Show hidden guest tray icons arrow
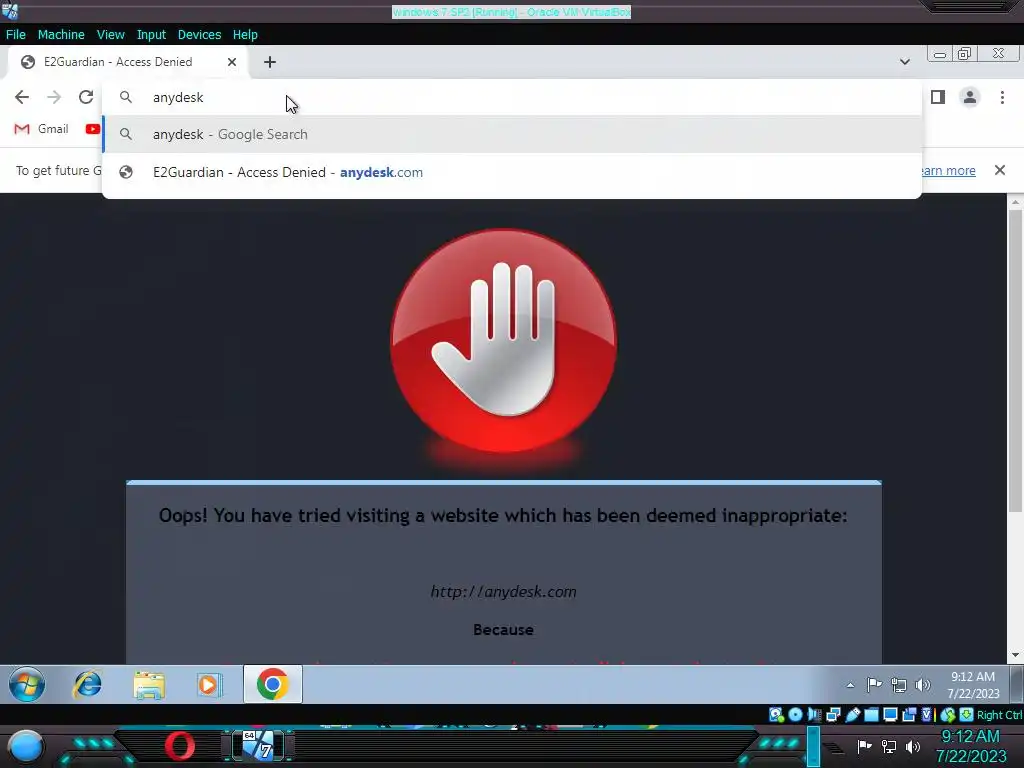Image resolution: width=1024 pixels, height=768 pixels. click(x=850, y=685)
